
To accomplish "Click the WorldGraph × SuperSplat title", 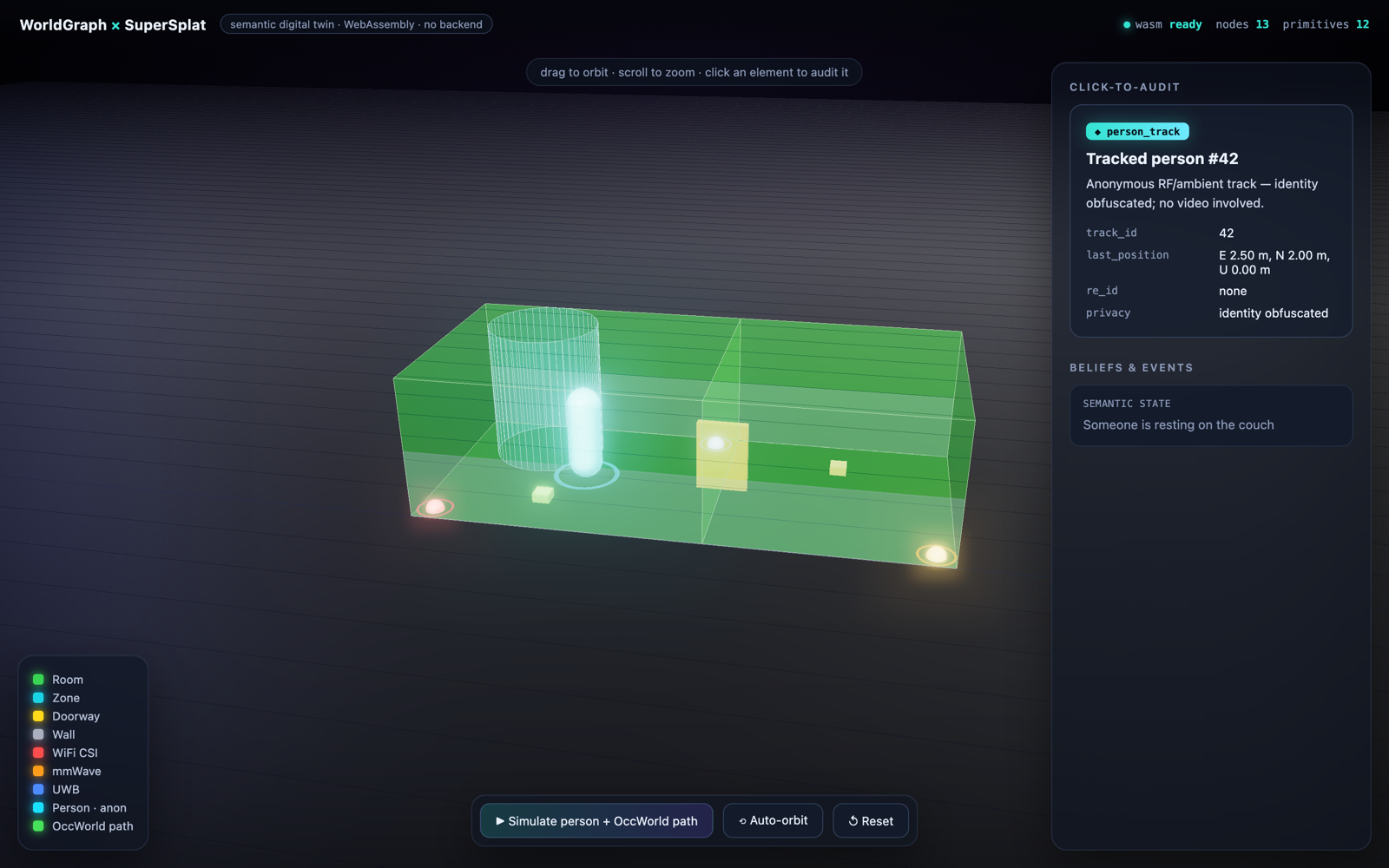I will (x=113, y=25).
